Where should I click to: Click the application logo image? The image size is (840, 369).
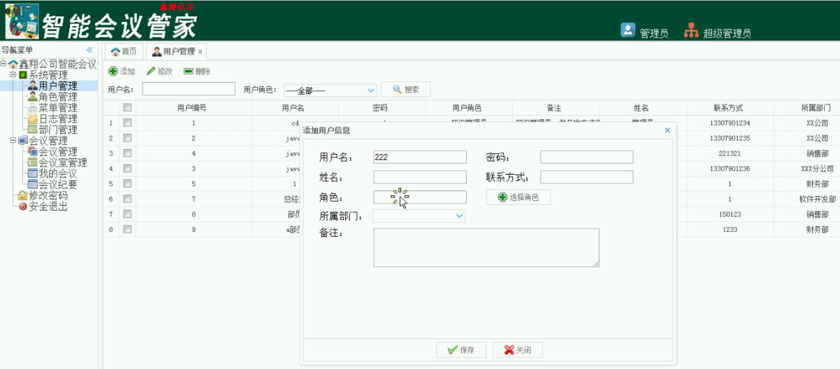[22, 21]
